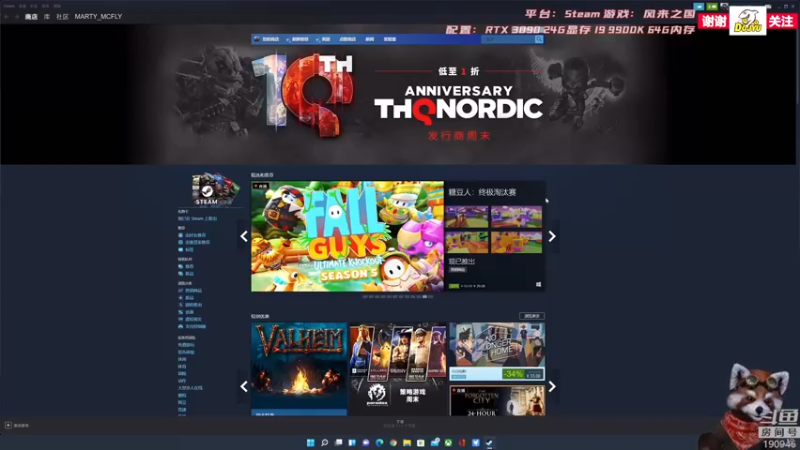The width and height of the screenshot is (800, 450).
Task: Open The Forgotten City offer capsule
Action: [x=497, y=401]
